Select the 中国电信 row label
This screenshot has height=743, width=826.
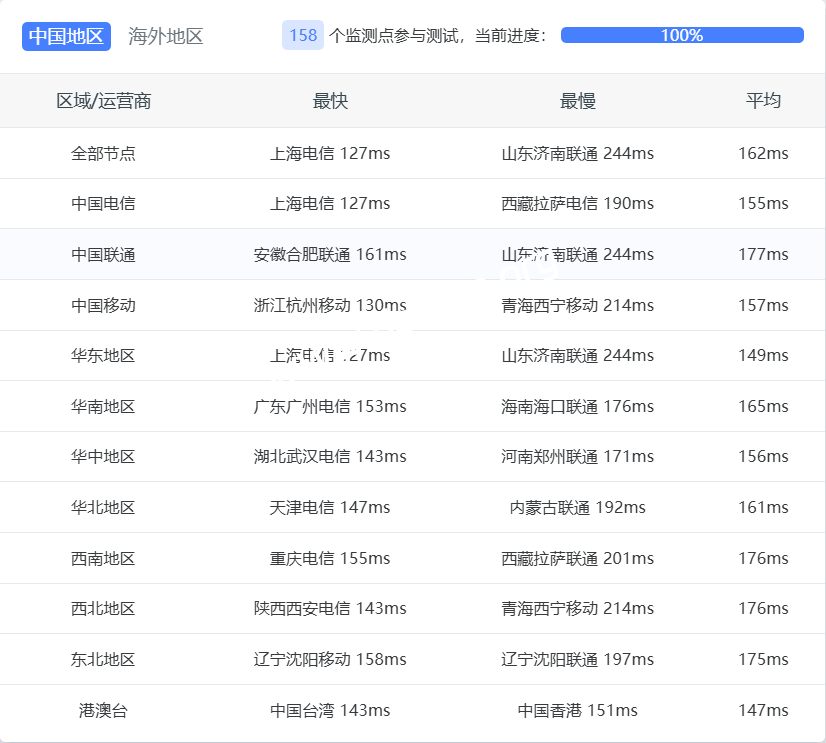[x=103, y=203]
